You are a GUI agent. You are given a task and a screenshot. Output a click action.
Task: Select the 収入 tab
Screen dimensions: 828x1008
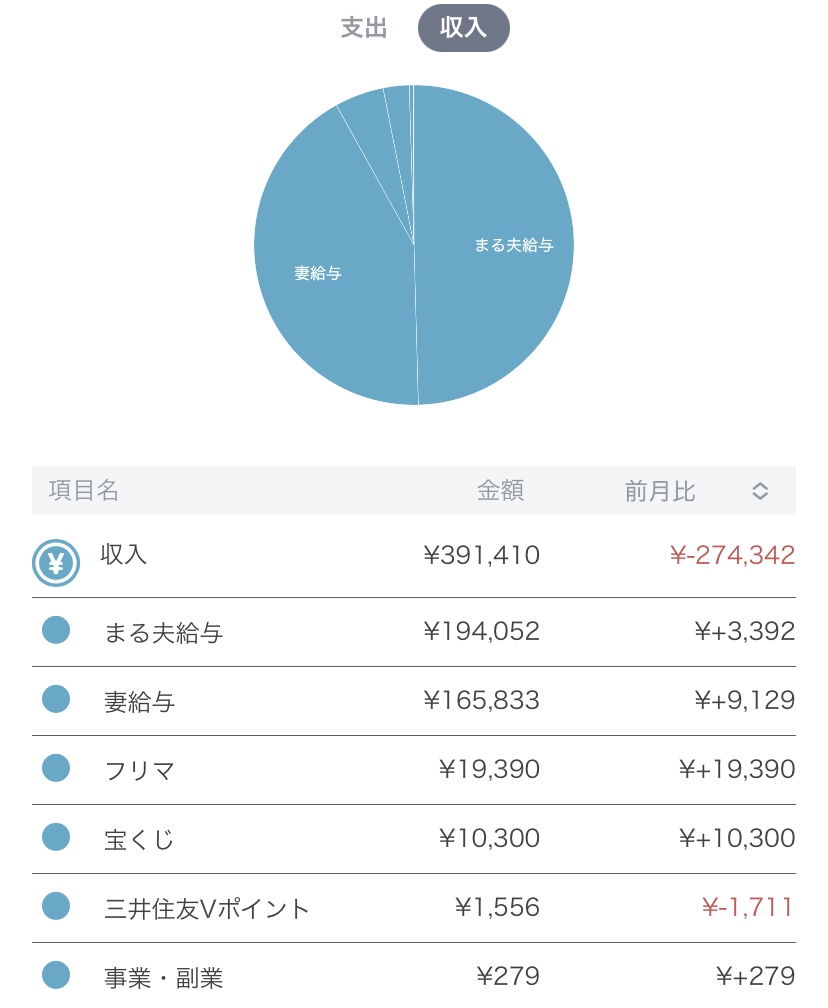(x=463, y=28)
